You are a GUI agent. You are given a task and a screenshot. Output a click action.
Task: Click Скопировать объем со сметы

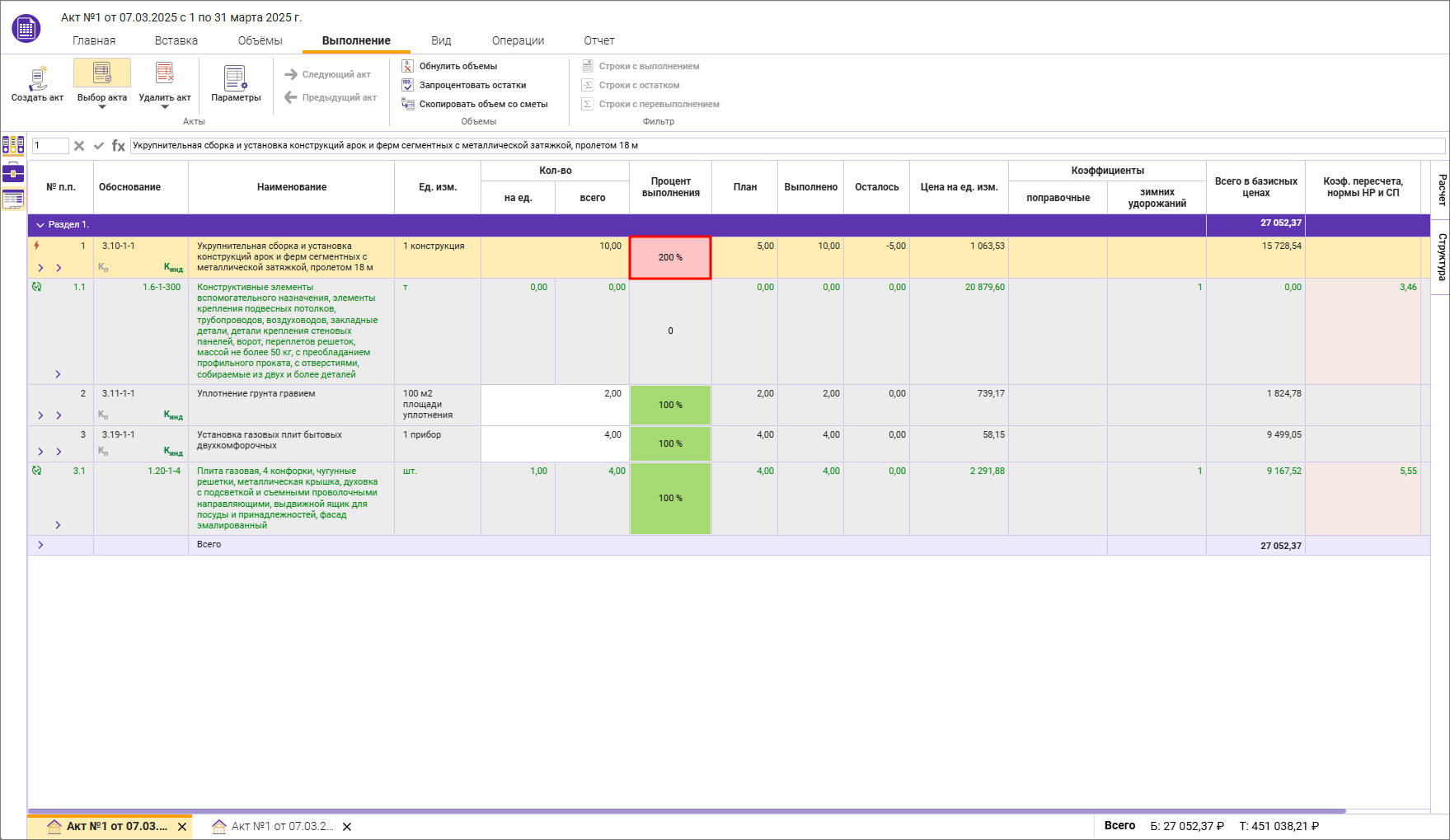(483, 104)
